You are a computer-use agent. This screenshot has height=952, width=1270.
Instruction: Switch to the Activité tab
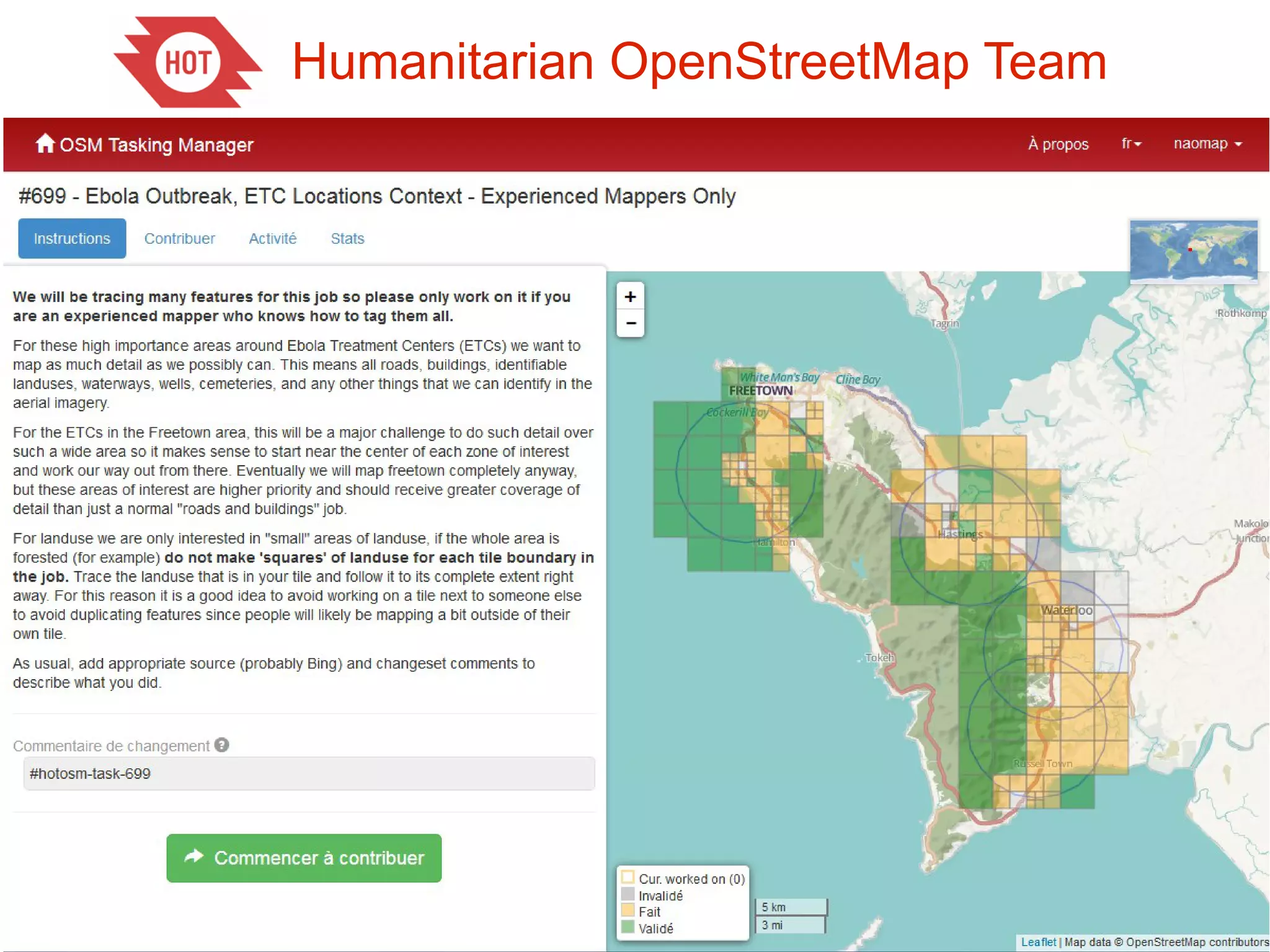point(272,238)
